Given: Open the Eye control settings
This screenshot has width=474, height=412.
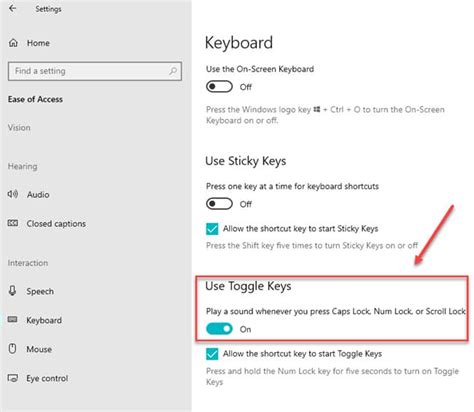Looking at the screenshot, I should [x=47, y=378].
